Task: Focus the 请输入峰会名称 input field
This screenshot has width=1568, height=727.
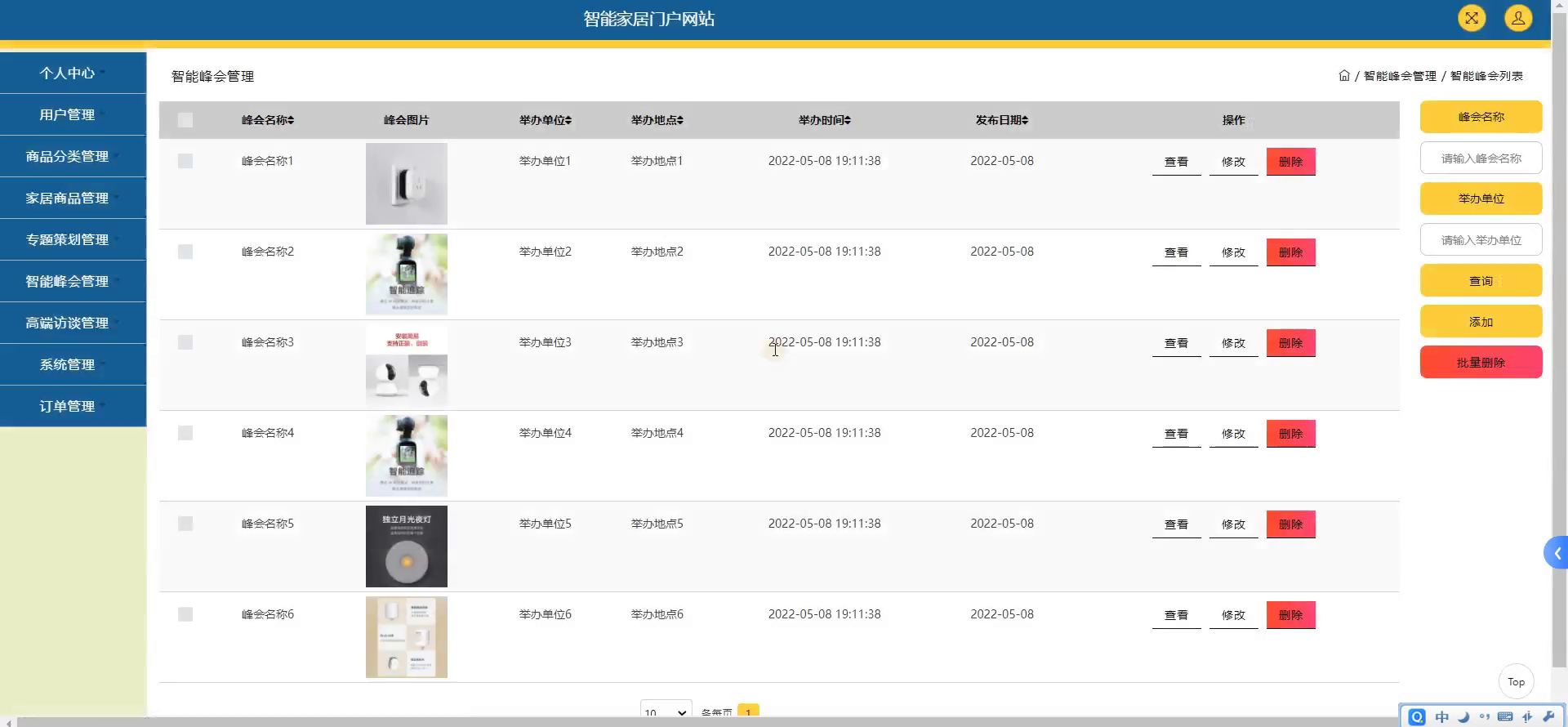Action: [x=1481, y=158]
